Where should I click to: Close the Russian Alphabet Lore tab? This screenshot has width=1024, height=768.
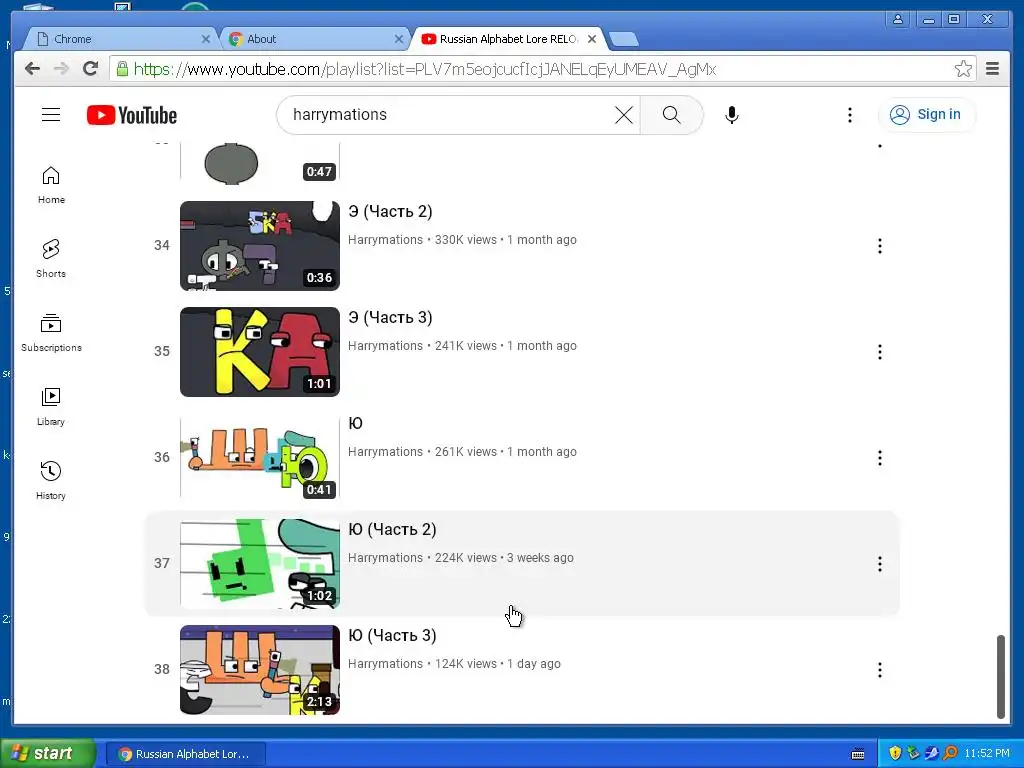[592, 39]
